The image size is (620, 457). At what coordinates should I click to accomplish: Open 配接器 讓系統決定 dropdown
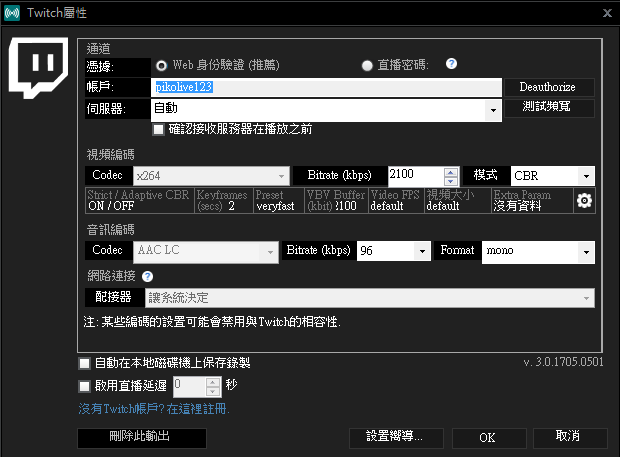tap(370, 298)
